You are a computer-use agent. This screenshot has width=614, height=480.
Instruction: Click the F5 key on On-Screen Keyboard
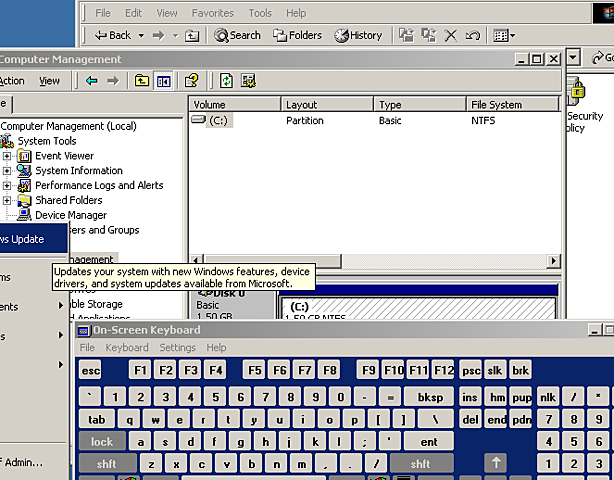pyautogui.click(x=255, y=370)
